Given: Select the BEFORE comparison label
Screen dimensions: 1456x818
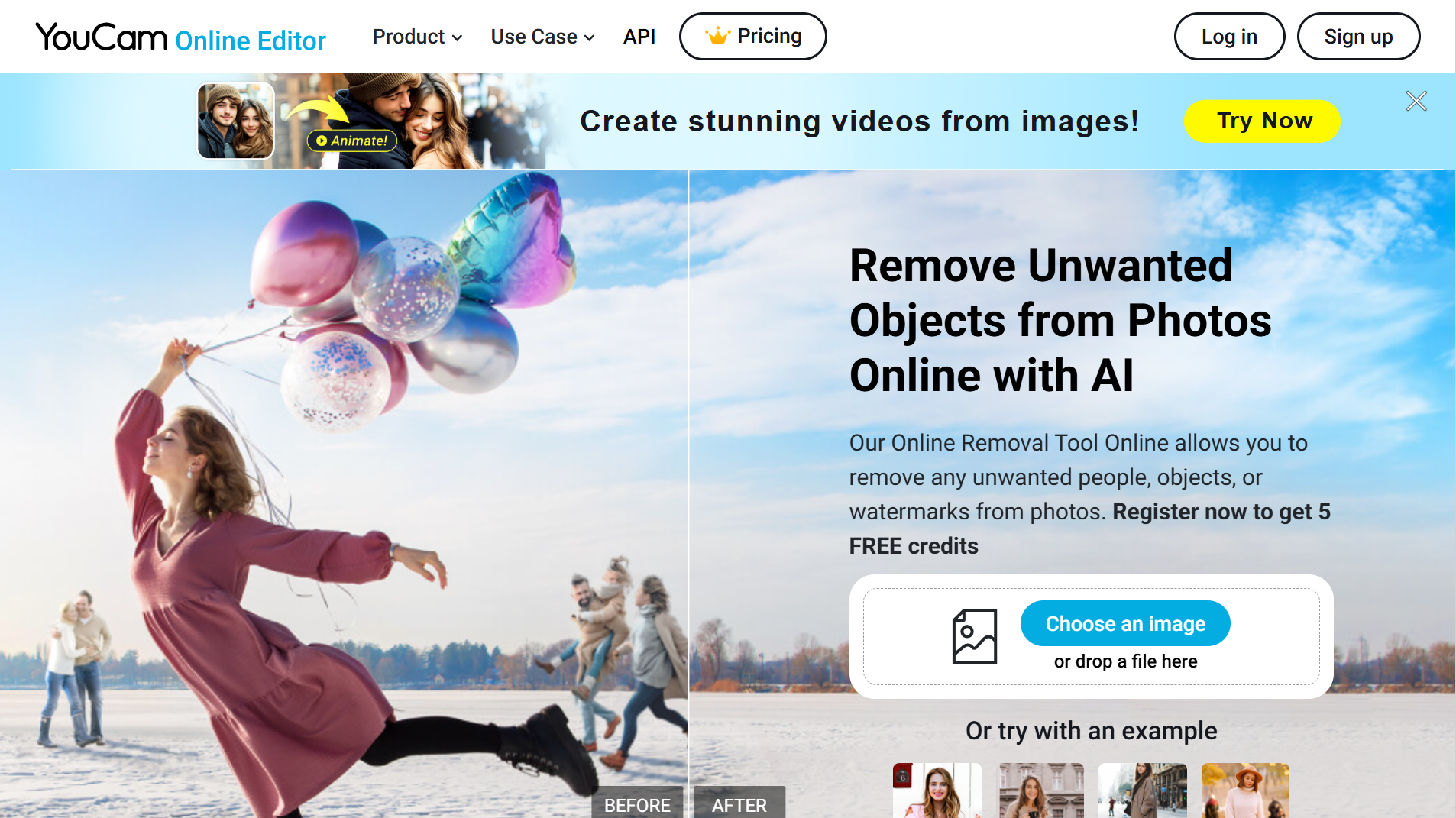Looking at the screenshot, I should (x=636, y=804).
